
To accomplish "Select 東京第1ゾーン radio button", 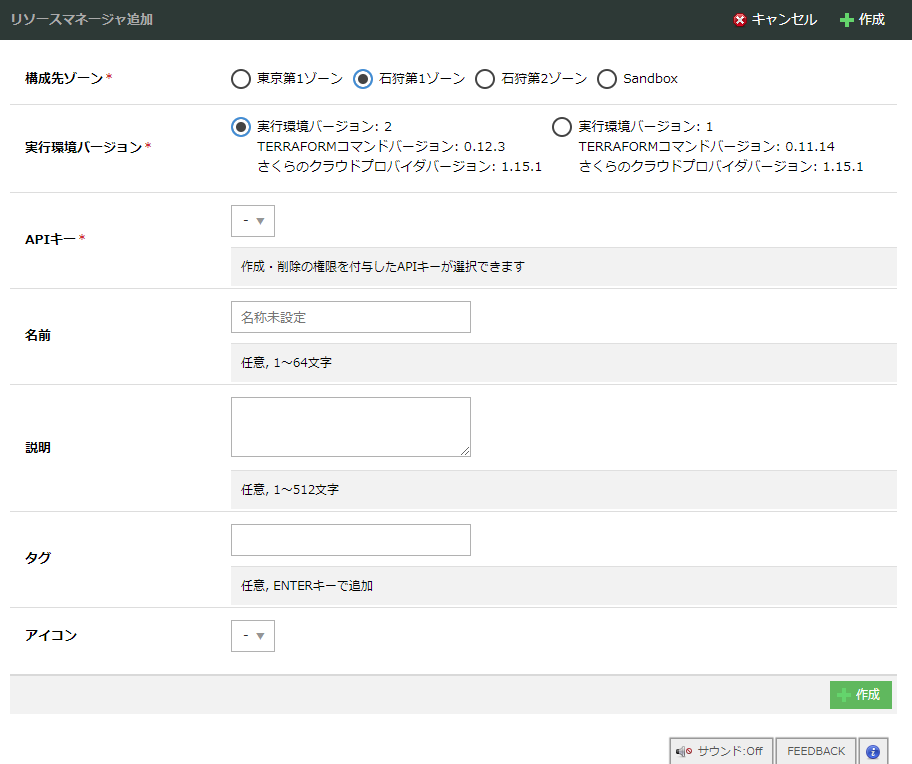I will pos(240,78).
